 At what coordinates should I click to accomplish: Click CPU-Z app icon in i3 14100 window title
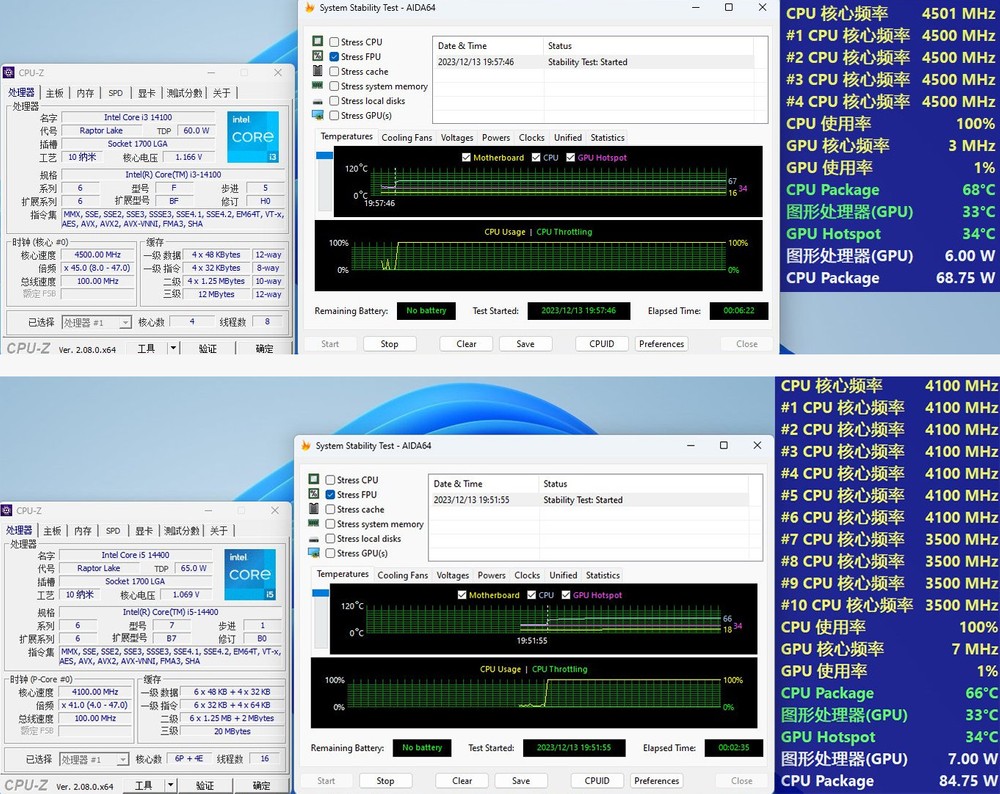8,73
